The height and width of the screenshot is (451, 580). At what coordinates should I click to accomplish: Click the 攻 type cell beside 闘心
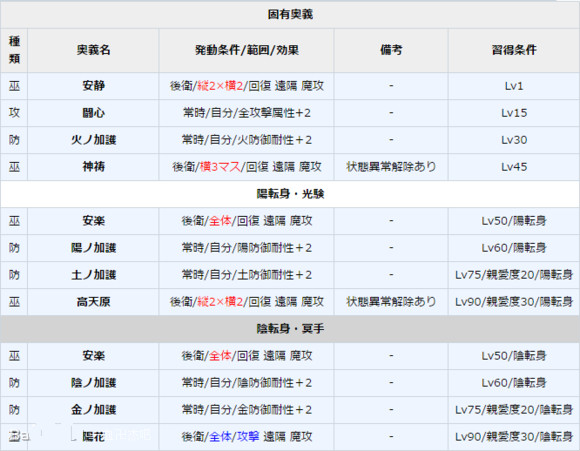[x=14, y=113]
